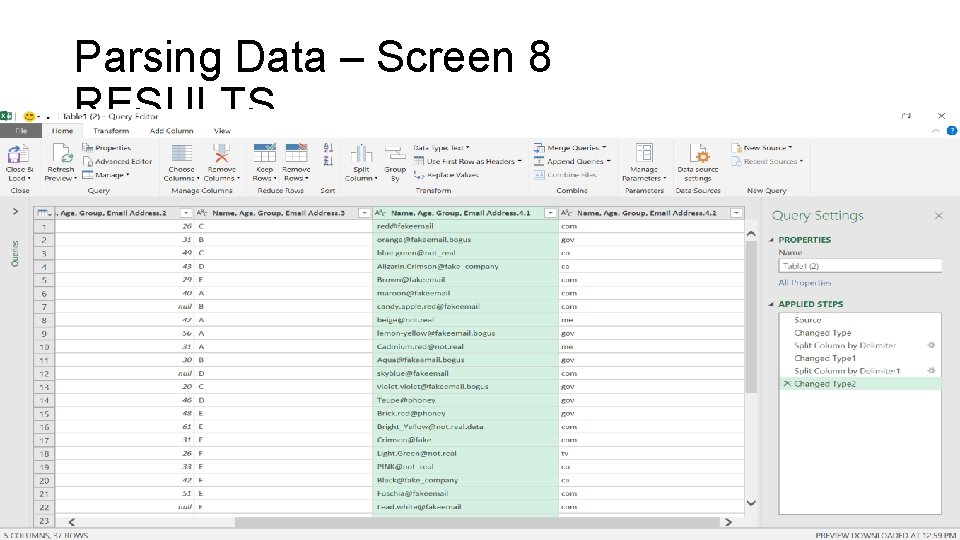Switch to the Transform tab
This screenshot has width=960, height=540.
111,131
